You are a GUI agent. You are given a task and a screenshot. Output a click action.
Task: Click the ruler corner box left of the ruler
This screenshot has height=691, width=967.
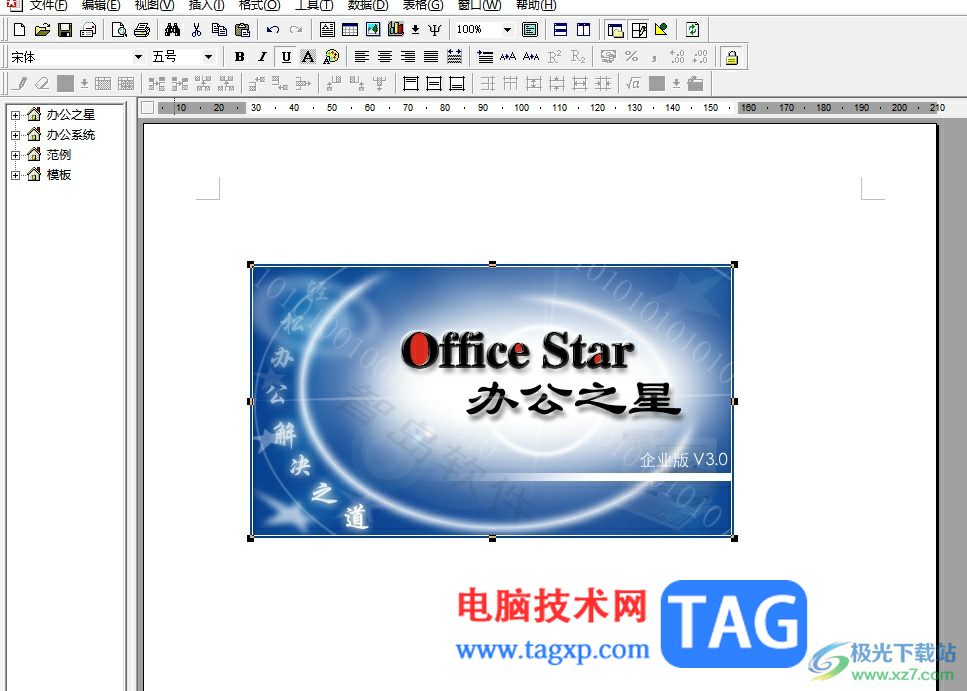pyautogui.click(x=147, y=107)
